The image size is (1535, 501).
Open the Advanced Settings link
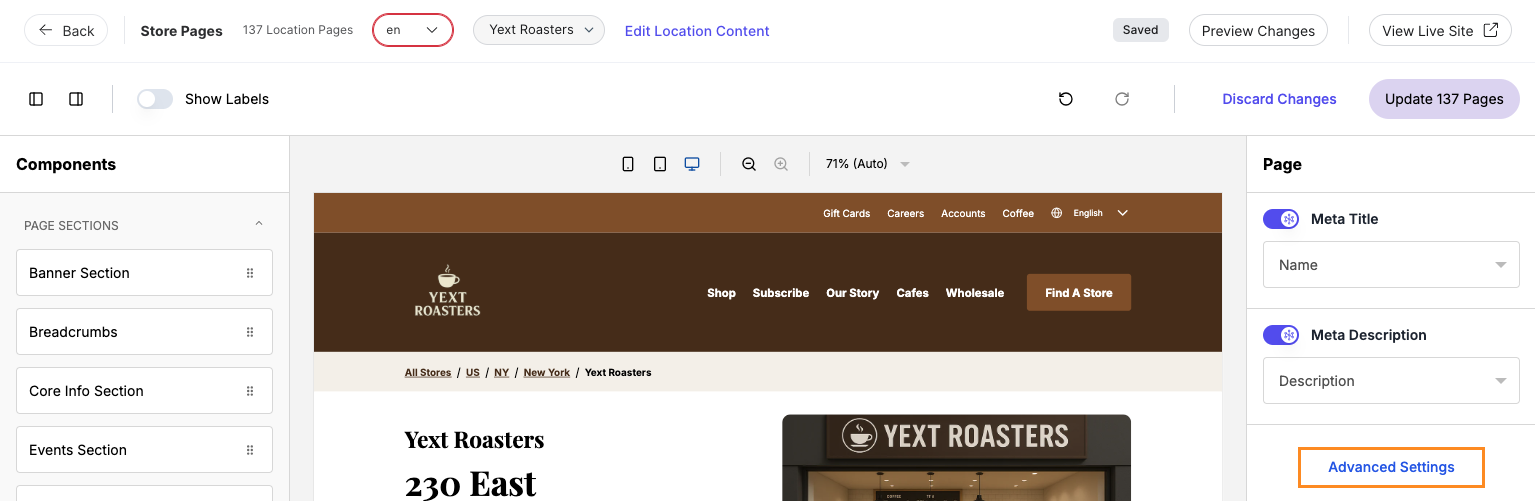[1391, 467]
